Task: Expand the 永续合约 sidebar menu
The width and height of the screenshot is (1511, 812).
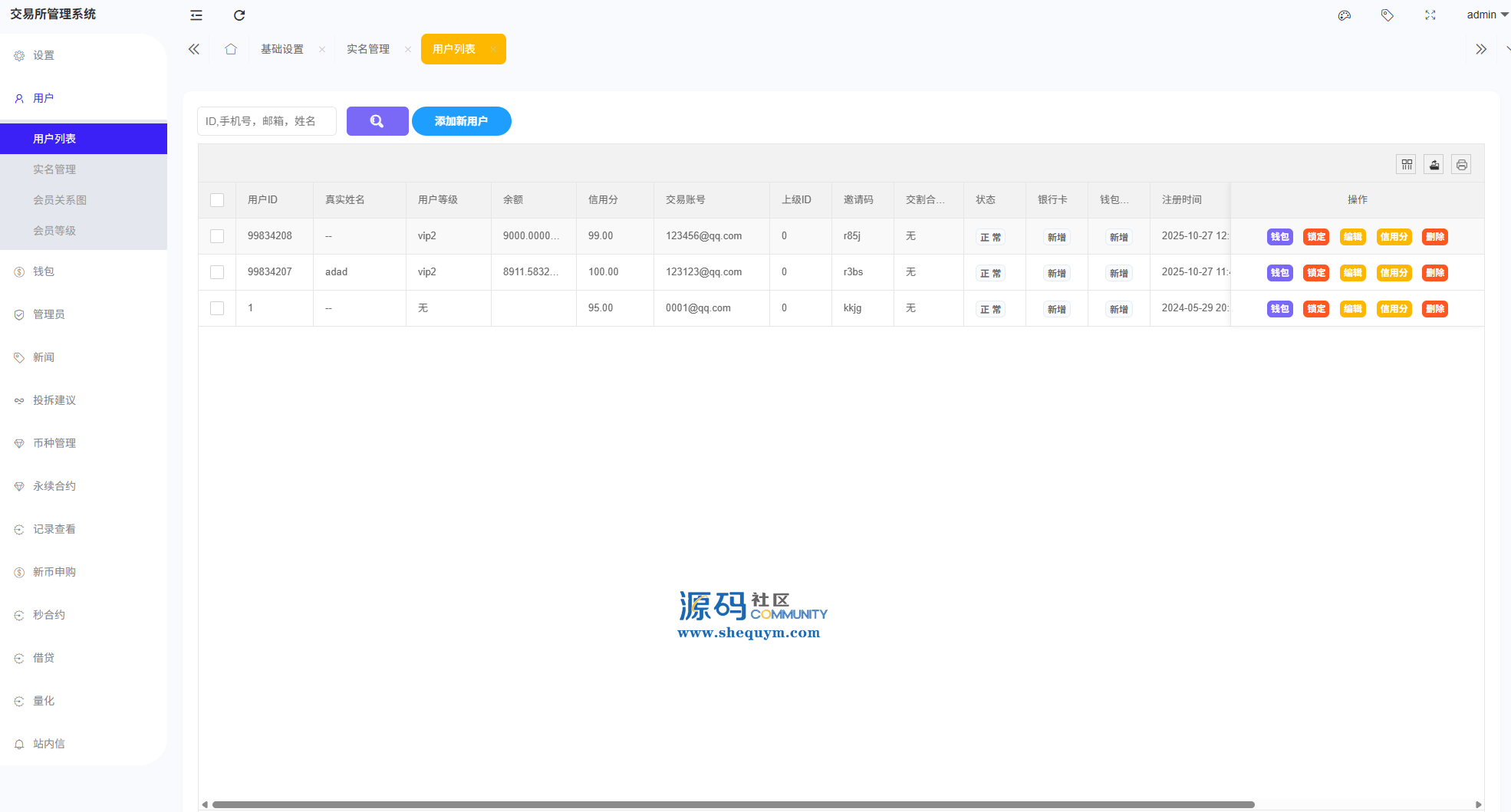Action: [54, 486]
